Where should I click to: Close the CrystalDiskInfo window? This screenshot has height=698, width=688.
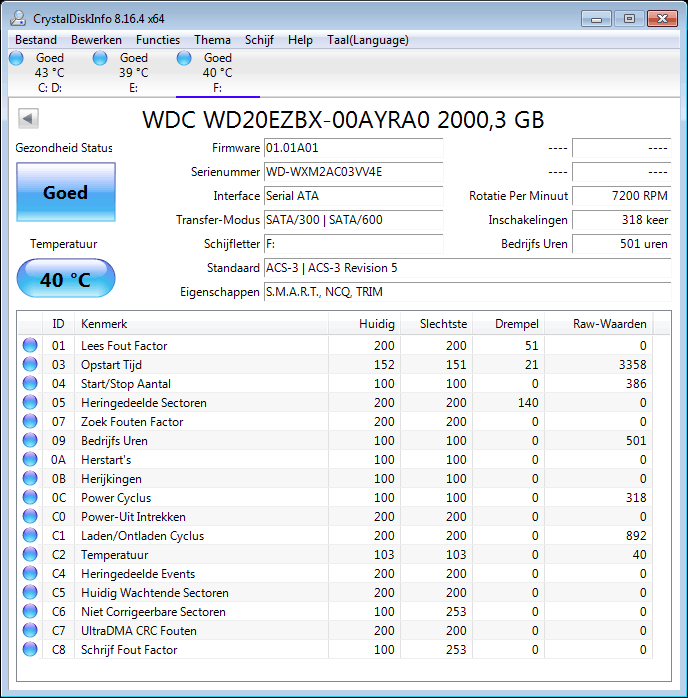tap(662, 19)
